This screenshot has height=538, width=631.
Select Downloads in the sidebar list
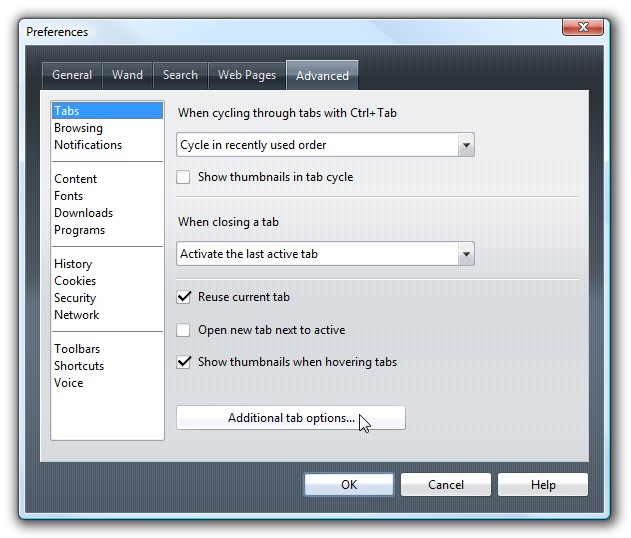coord(84,213)
